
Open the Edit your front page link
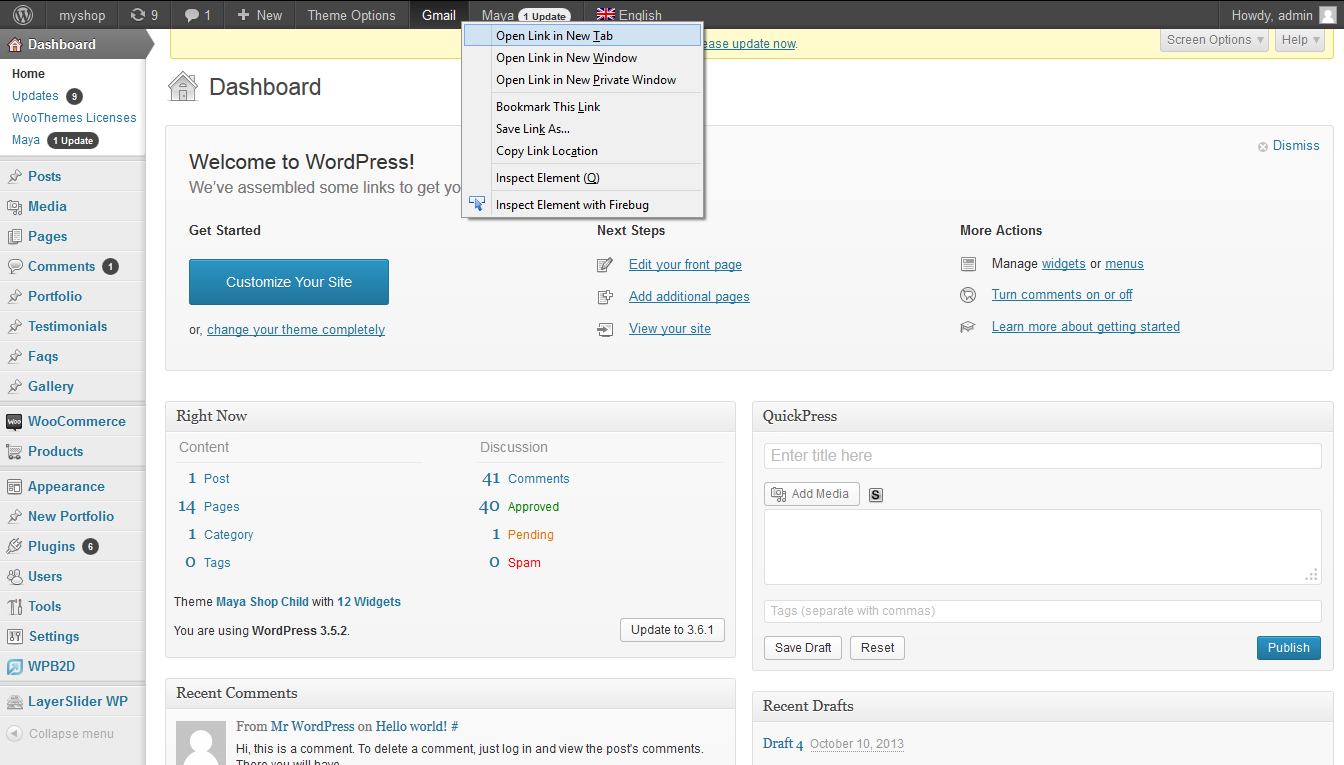685,265
